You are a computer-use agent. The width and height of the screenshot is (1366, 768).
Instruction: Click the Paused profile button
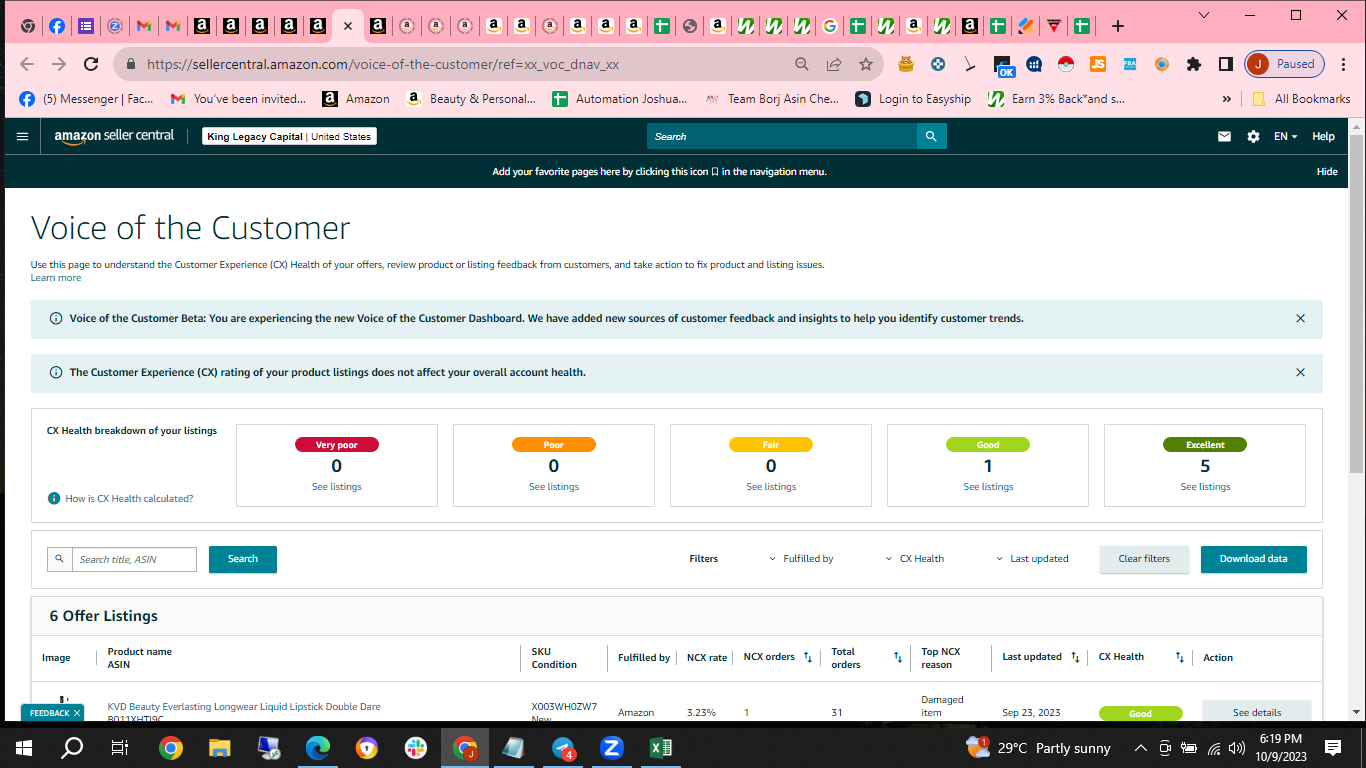click(1285, 64)
